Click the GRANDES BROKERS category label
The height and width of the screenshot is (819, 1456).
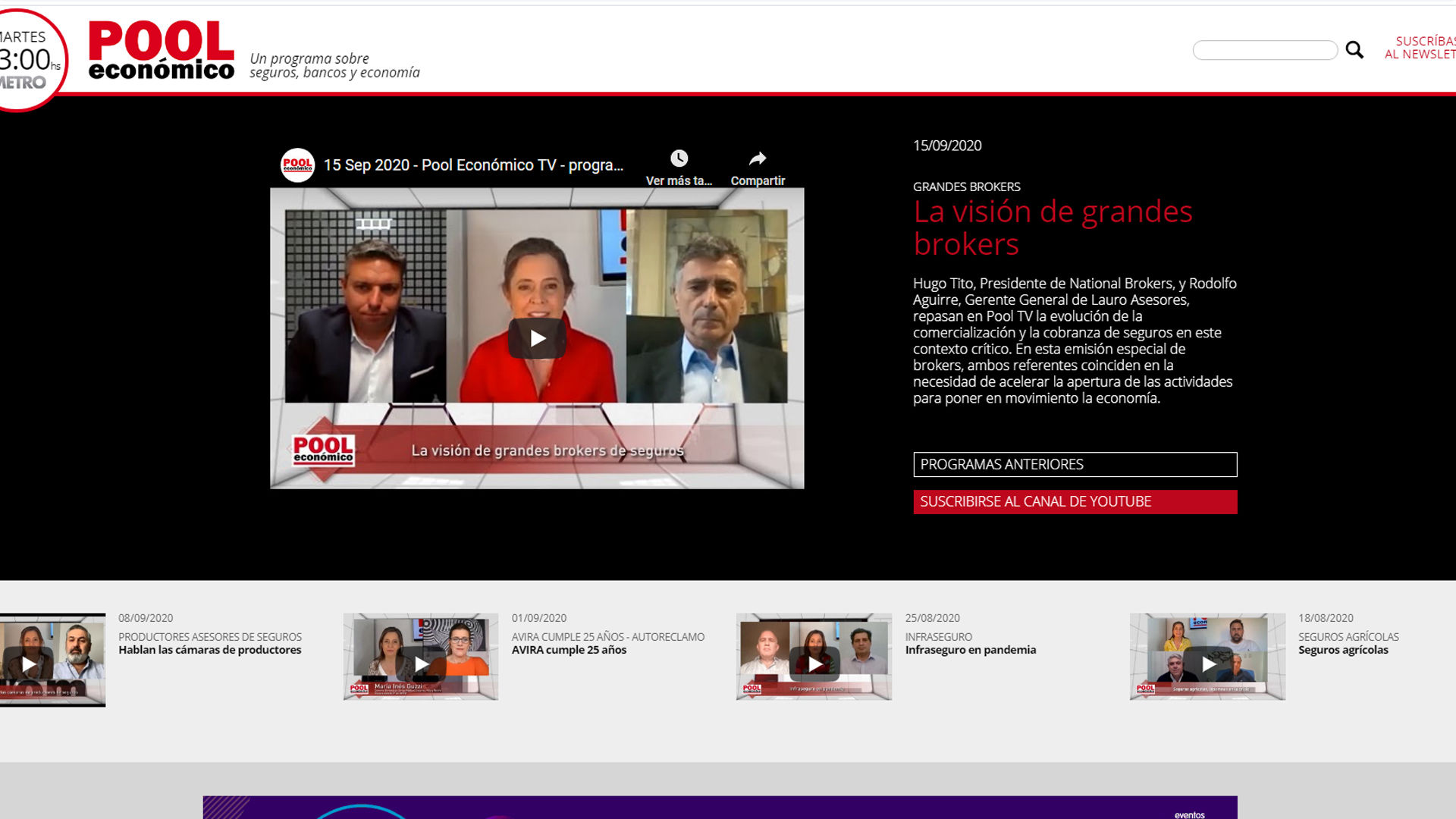pyautogui.click(x=966, y=187)
